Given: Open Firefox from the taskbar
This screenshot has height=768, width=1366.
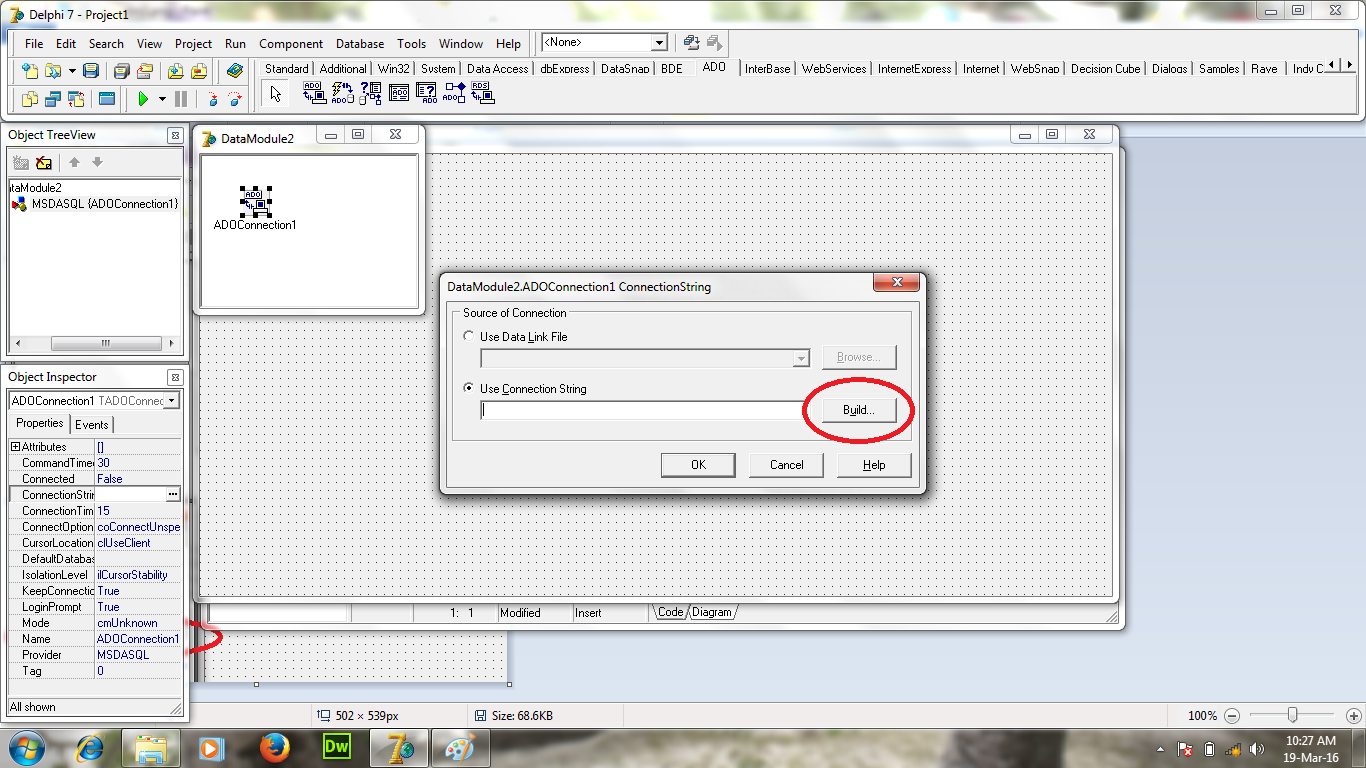Looking at the screenshot, I should click(274, 747).
